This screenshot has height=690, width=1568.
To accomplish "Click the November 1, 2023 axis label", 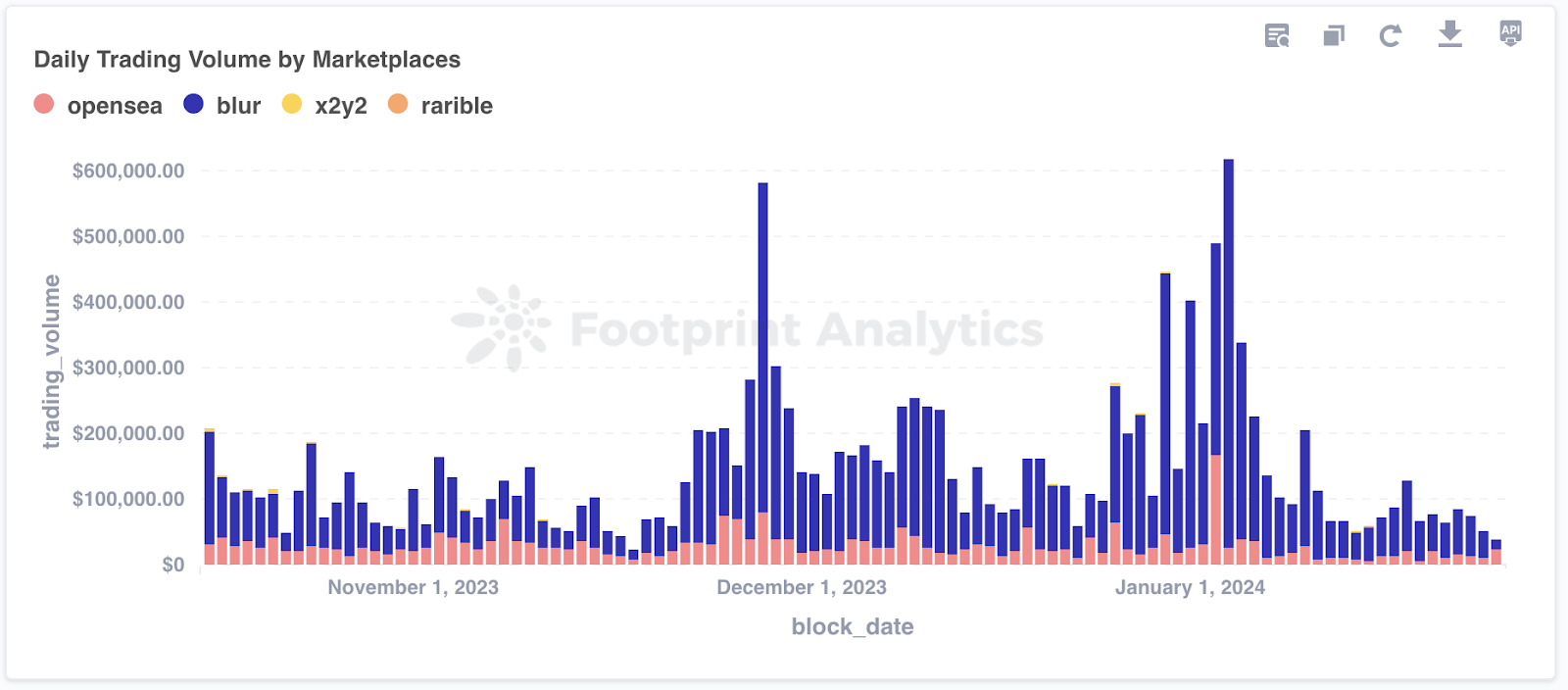I will click(413, 587).
